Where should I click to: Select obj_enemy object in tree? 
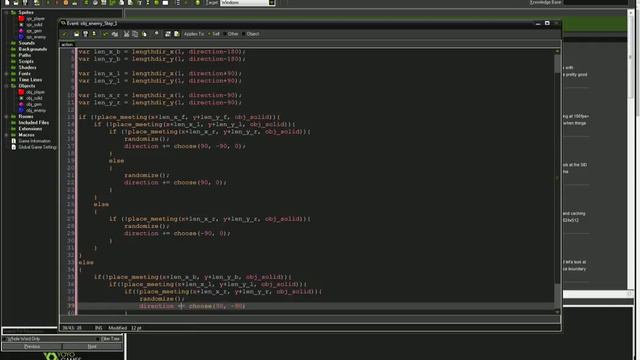[x=36, y=110]
